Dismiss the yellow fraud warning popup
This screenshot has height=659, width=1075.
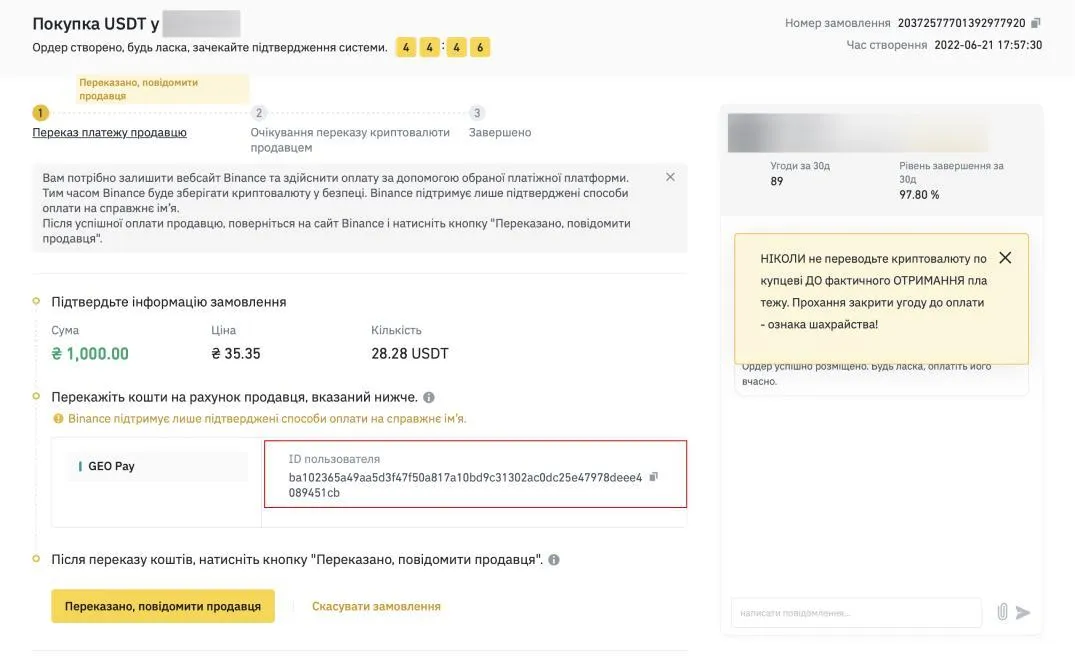(x=1005, y=258)
